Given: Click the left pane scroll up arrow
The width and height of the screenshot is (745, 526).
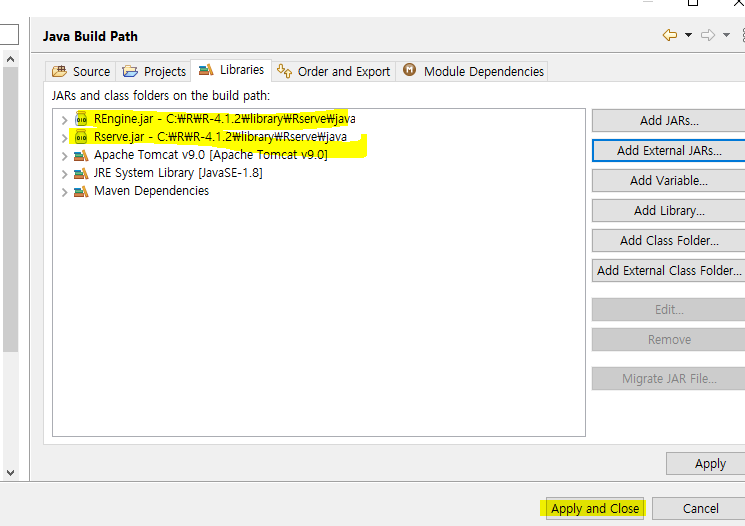Looking at the screenshot, I should point(10,59).
